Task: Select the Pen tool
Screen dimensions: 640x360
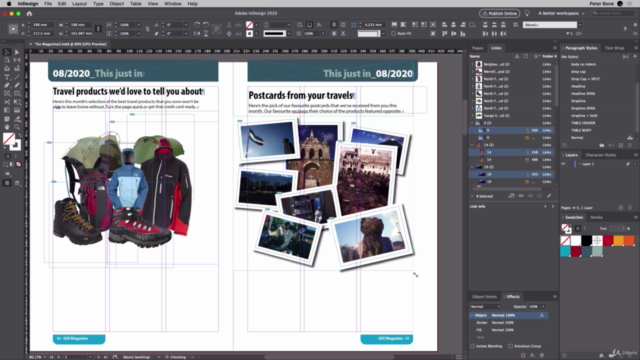Action: [x=7, y=85]
